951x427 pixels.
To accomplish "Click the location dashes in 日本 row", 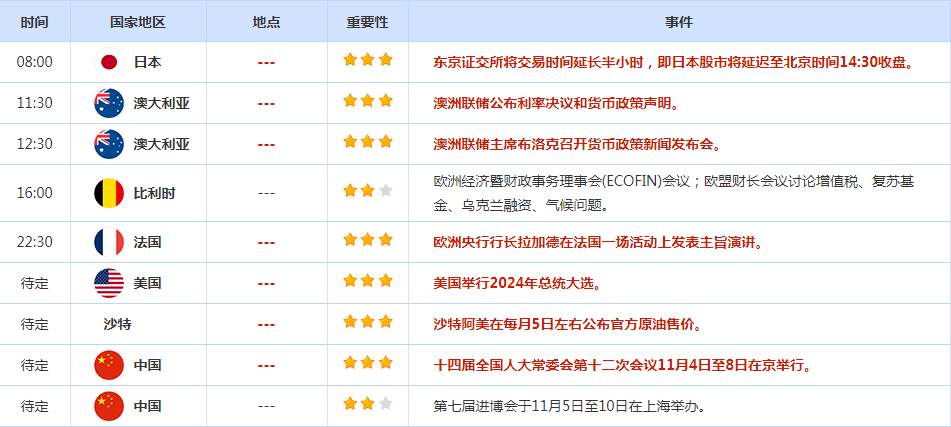I will (267, 62).
